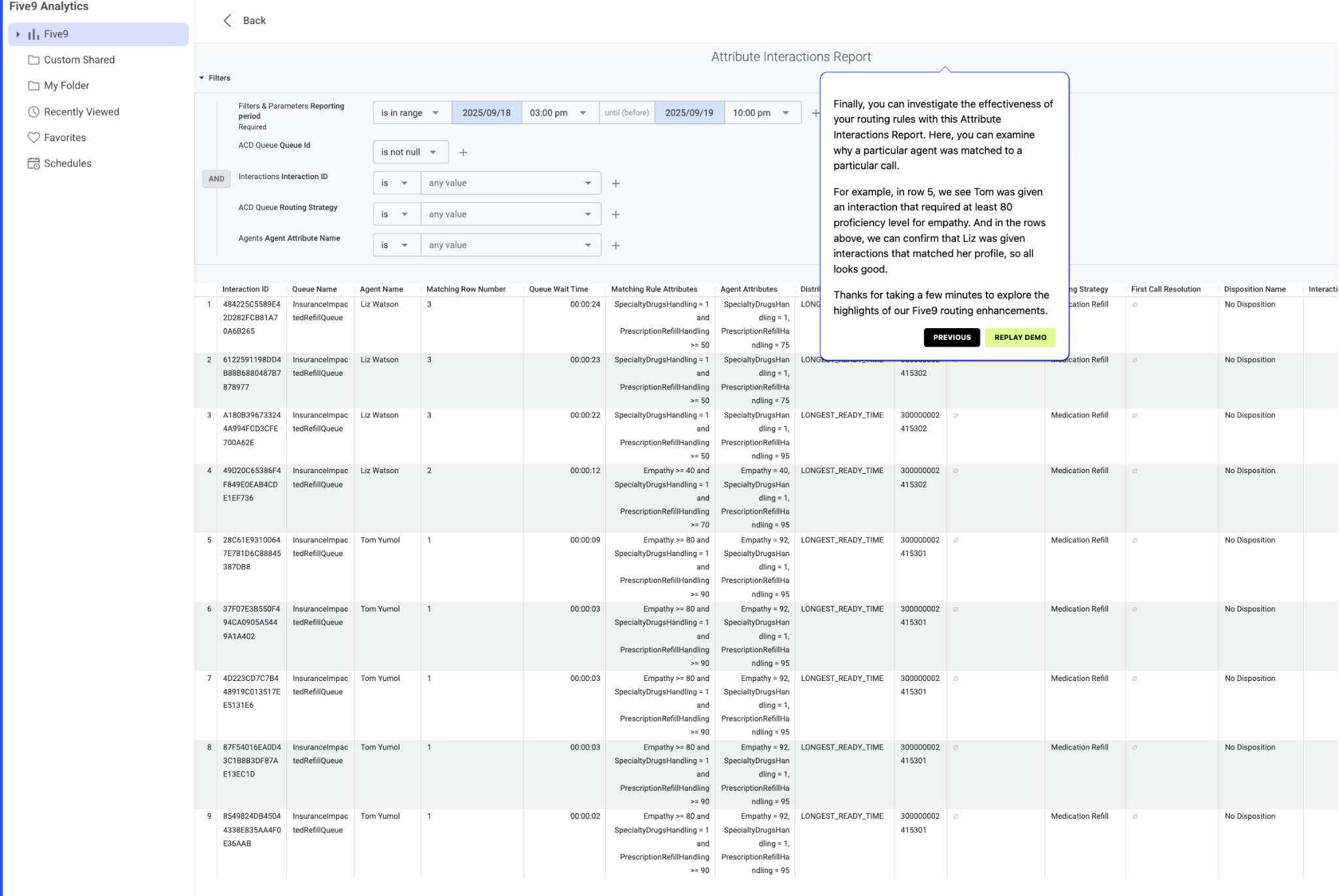The image size is (1339, 896).
Task: Open Agent Attribute Name value dropdown
Action: 510,245
